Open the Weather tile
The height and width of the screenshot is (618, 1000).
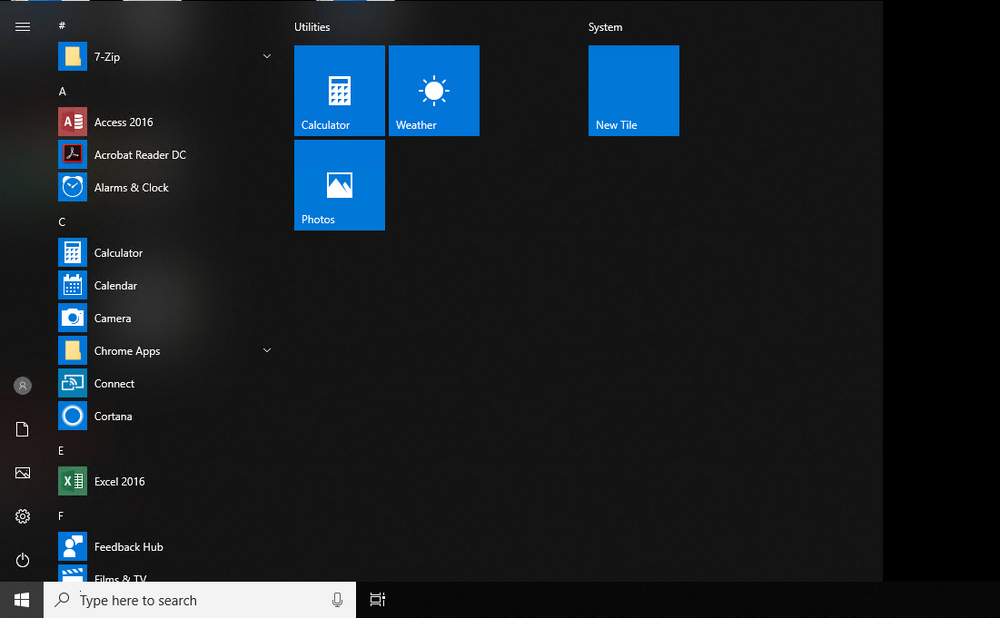point(434,91)
